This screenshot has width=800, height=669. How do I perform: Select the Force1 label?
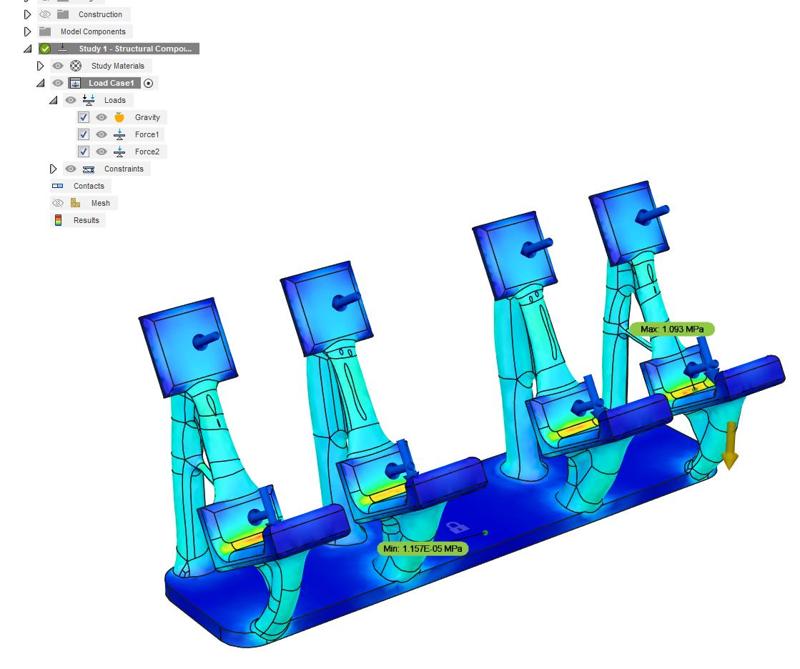[x=147, y=135]
